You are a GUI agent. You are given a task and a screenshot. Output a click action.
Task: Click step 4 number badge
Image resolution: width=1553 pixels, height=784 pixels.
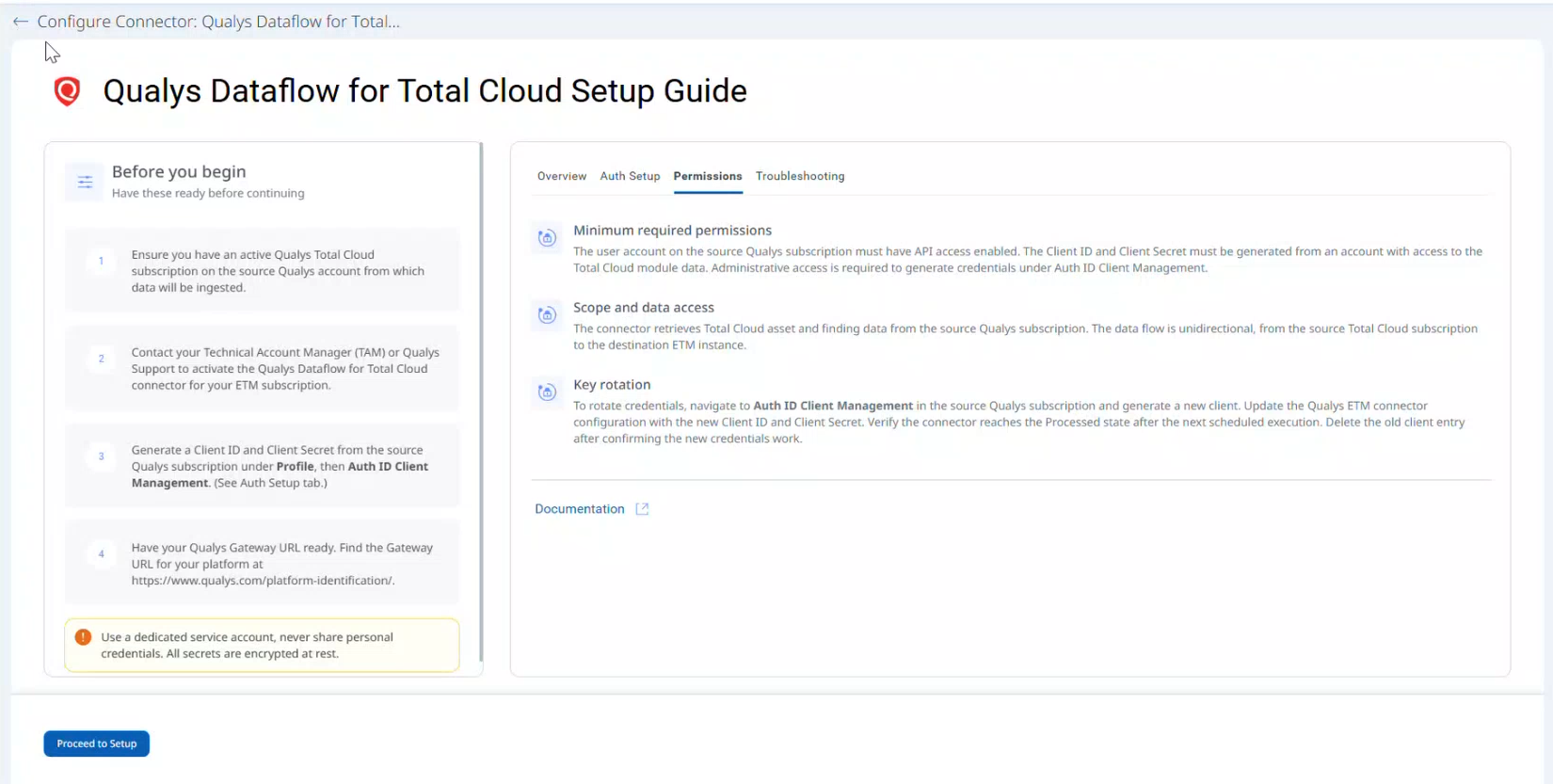(x=101, y=554)
